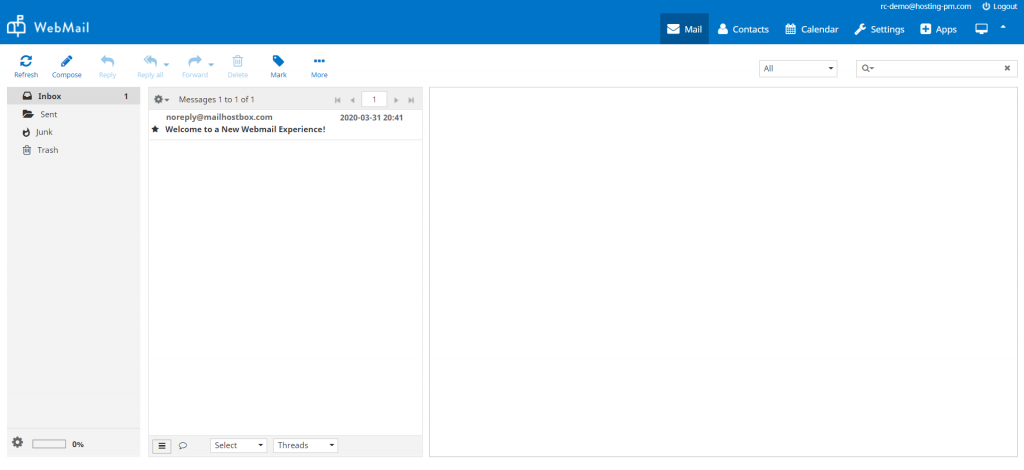The height and width of the screenshot is (470, 1024).
Task: Click the Reply toolbar icon
Action: click(x=108, y=61)
